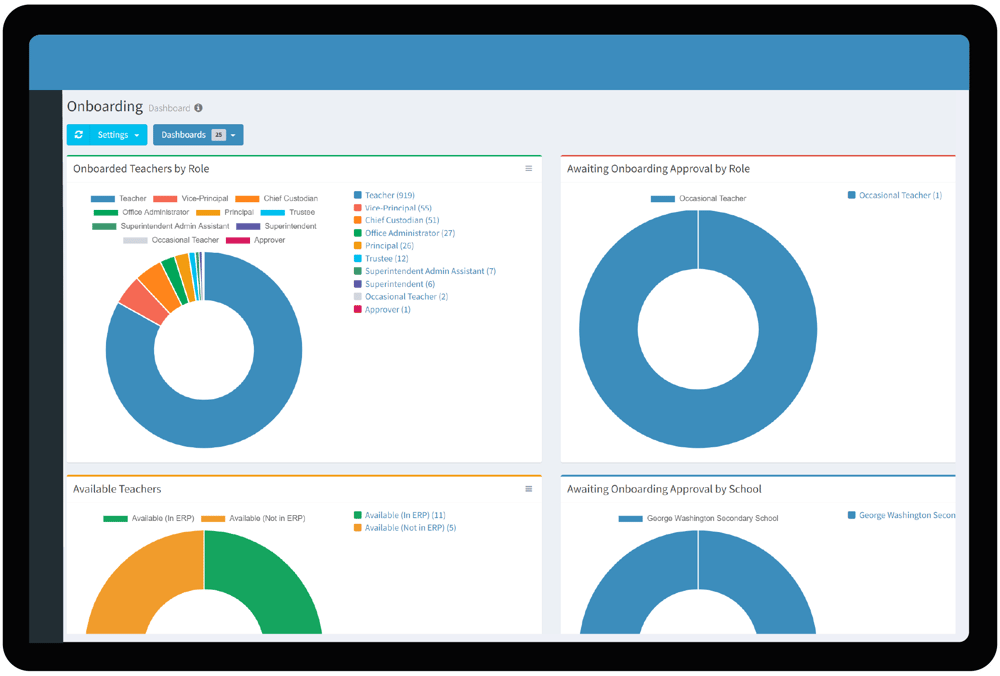Screen dimensions: 1000x676
Task: Open the Vice-Principal (55) link
Action: pyautogui.click(x=398, y=208)
